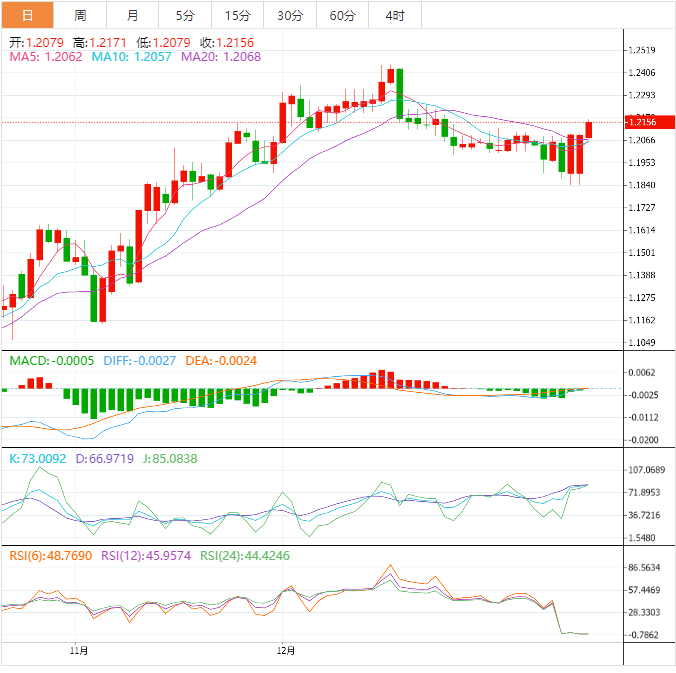Click the 1.1049 price axis label
The height and width of the screenshot is (673, 676).
click(x=642, y=343)
